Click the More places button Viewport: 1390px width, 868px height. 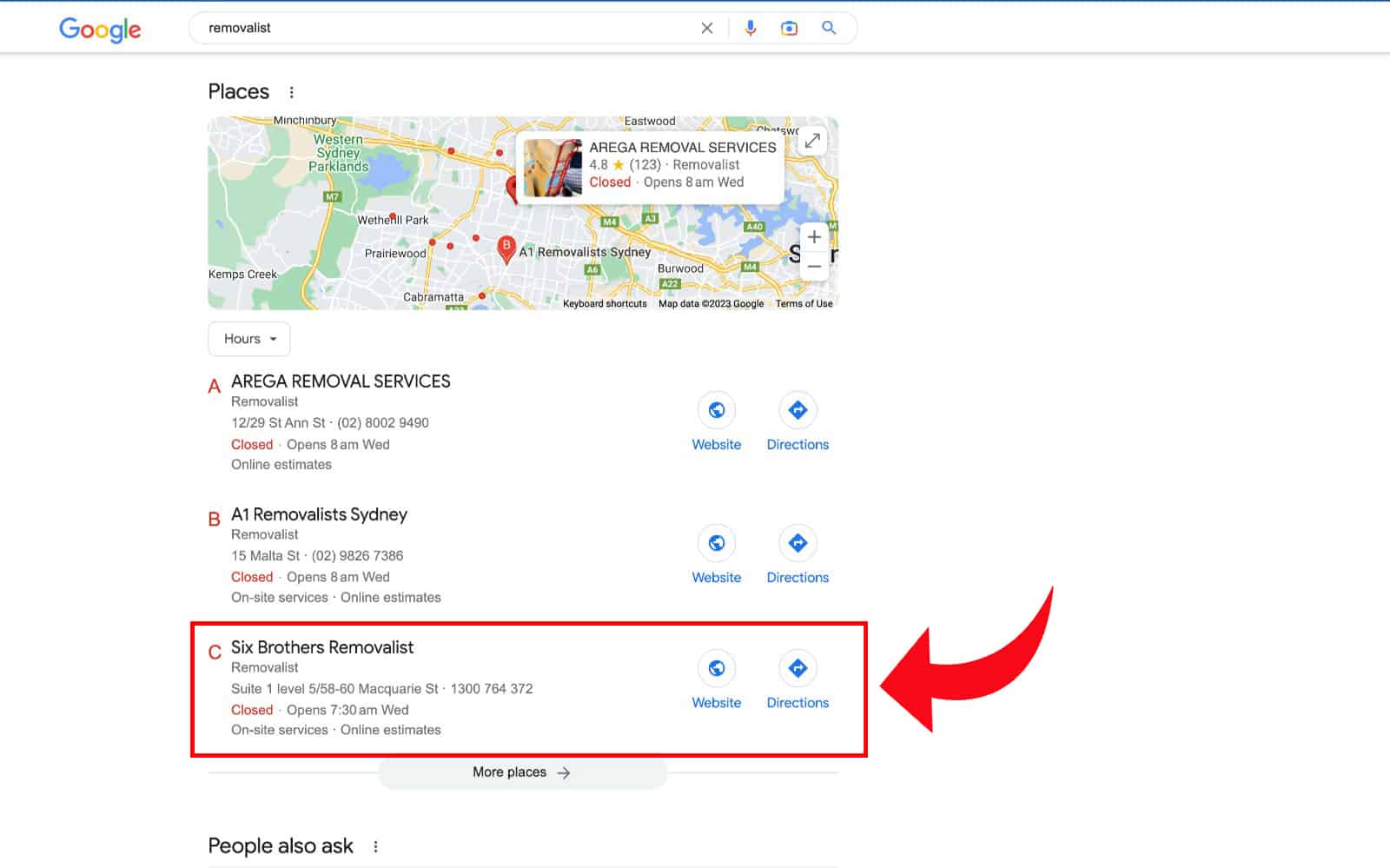[x=522, y=772]
